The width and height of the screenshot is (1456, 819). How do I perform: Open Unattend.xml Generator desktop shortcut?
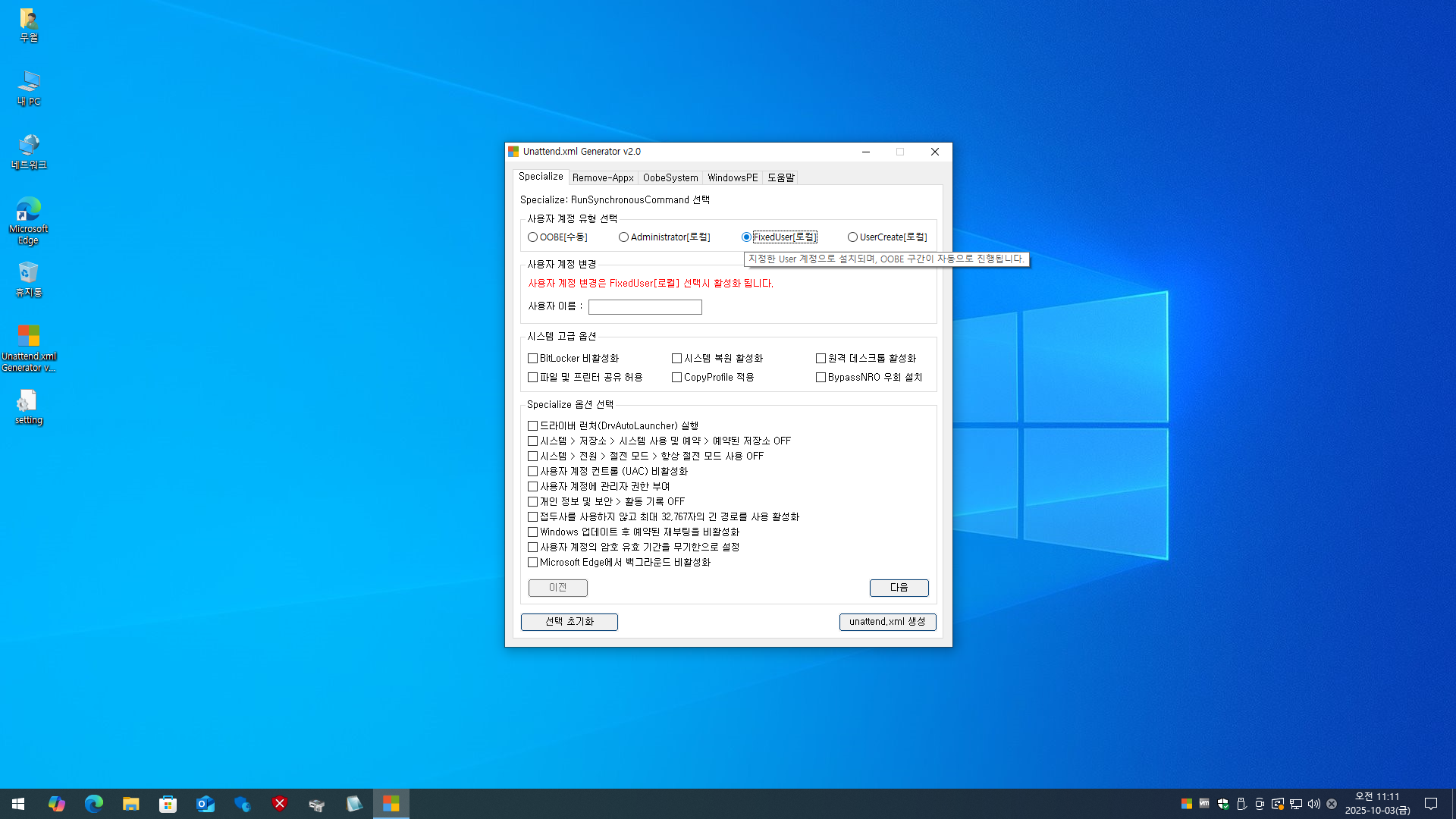click(x=28, y=345)
